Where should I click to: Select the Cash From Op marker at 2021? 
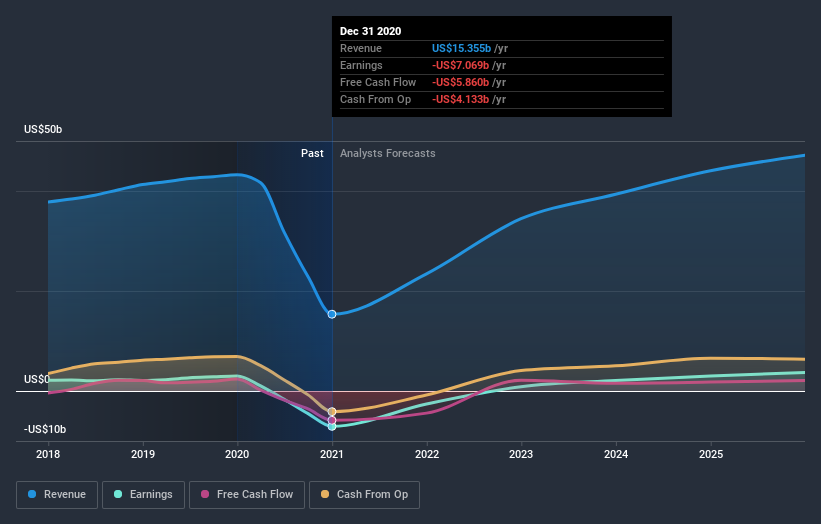coord(332,412)
